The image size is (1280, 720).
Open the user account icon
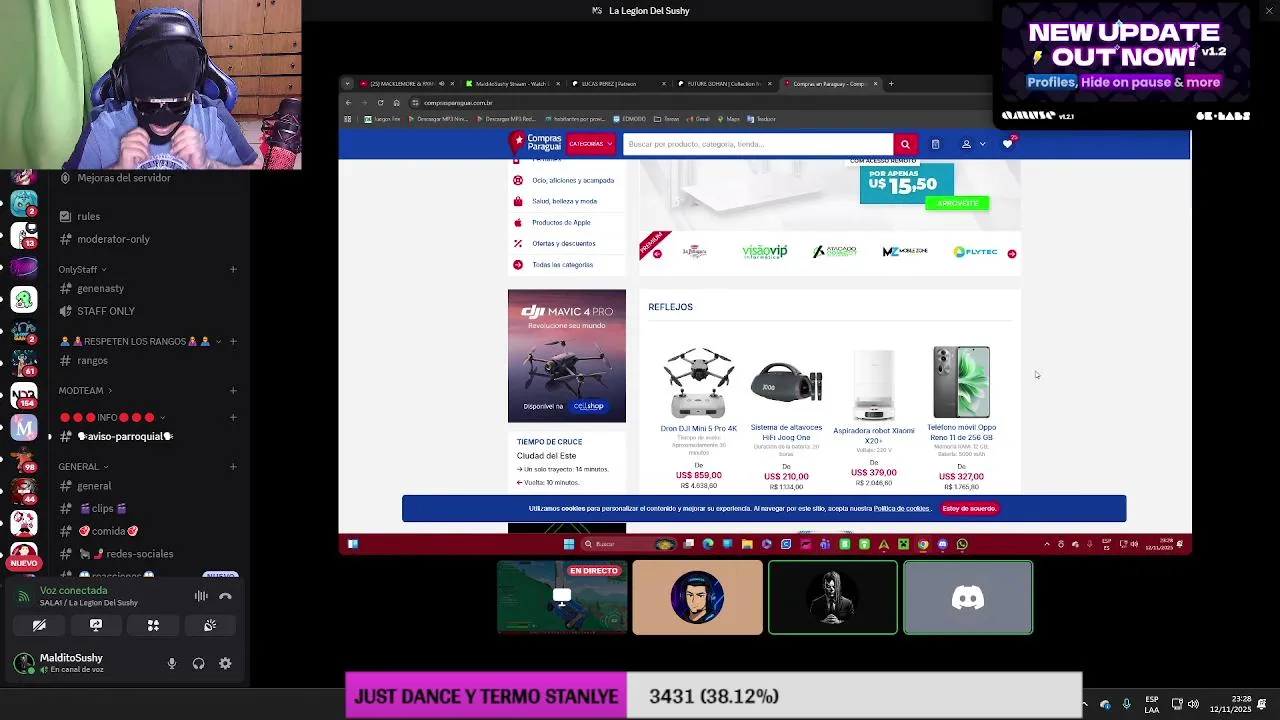click(x=966, y=144)
